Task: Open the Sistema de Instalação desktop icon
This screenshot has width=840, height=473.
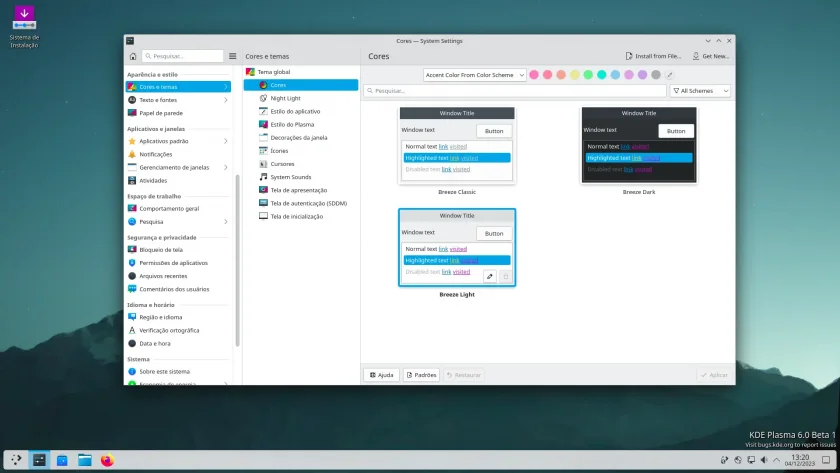Action: tap(24, 27)
